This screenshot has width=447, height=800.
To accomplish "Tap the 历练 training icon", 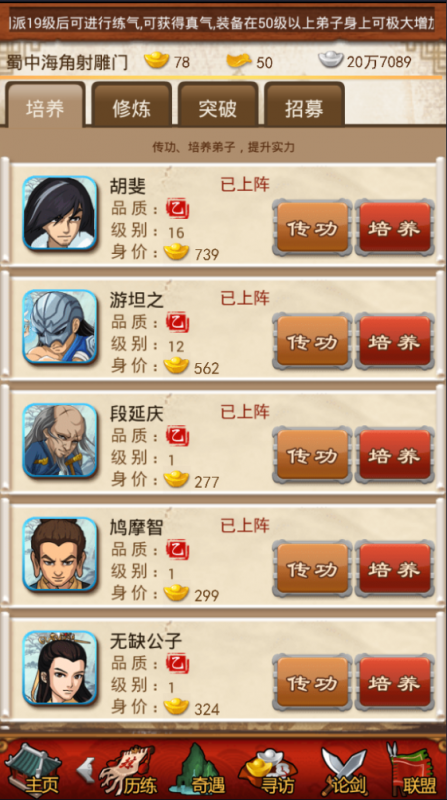I will coord(128,770).
